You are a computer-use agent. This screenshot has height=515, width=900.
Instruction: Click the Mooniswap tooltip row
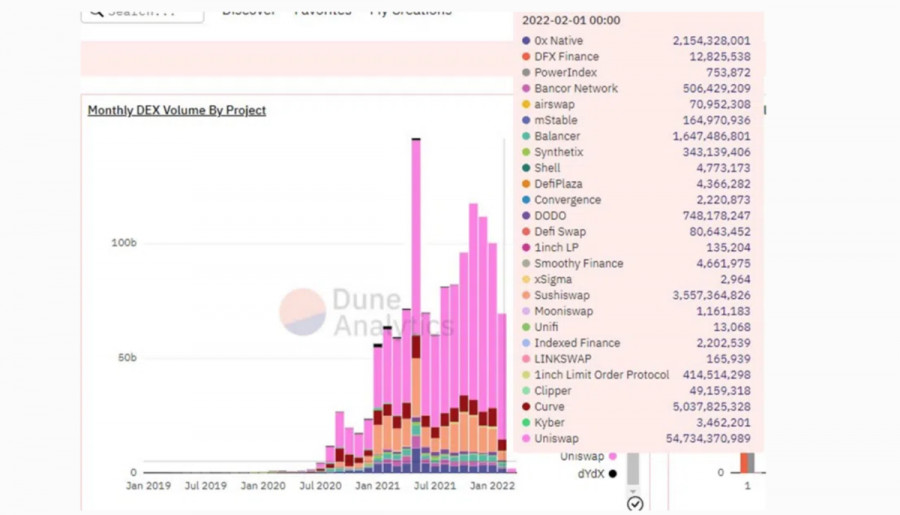[x=636, y=311]
